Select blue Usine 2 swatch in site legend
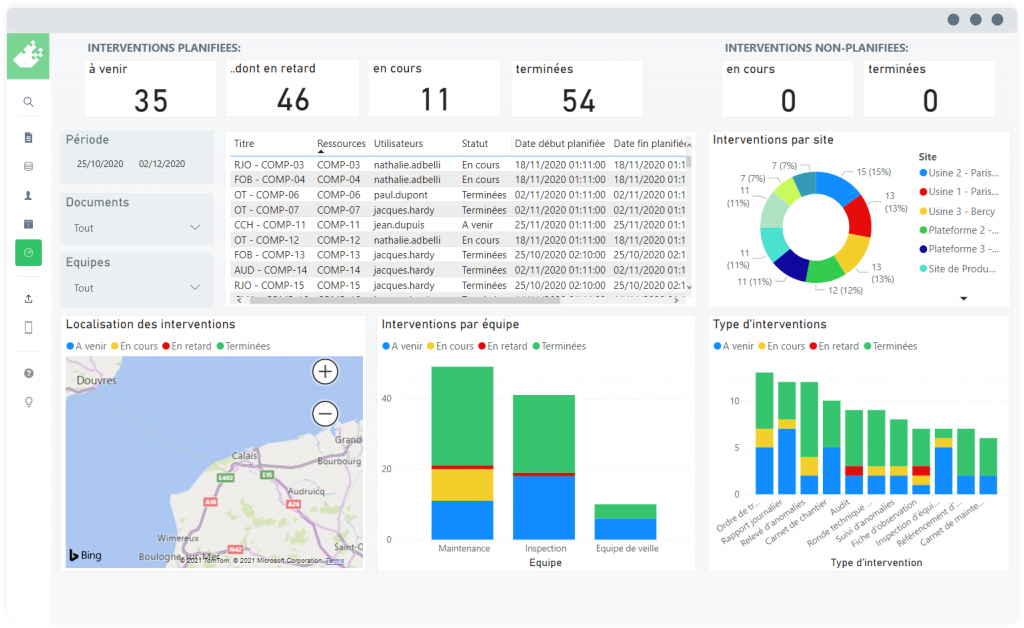 922,172
